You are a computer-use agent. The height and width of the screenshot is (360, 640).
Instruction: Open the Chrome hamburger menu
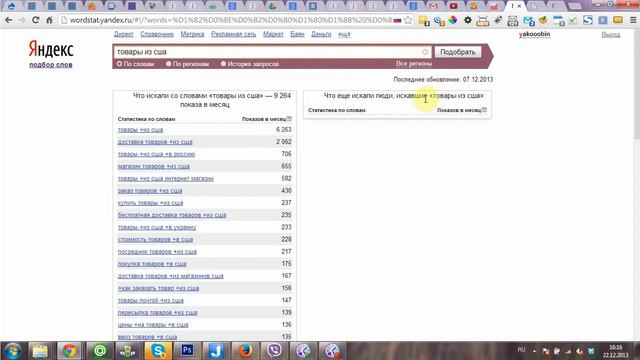click(633, 20)
